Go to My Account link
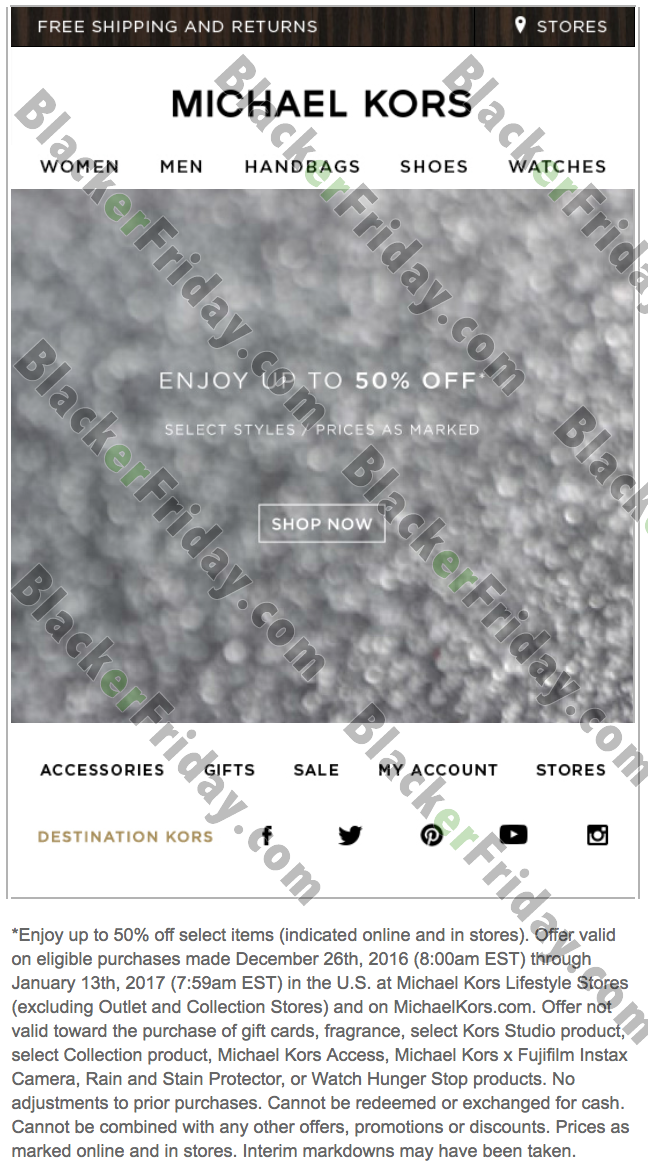Viewport: 648px width, 1172px height. 438,770
